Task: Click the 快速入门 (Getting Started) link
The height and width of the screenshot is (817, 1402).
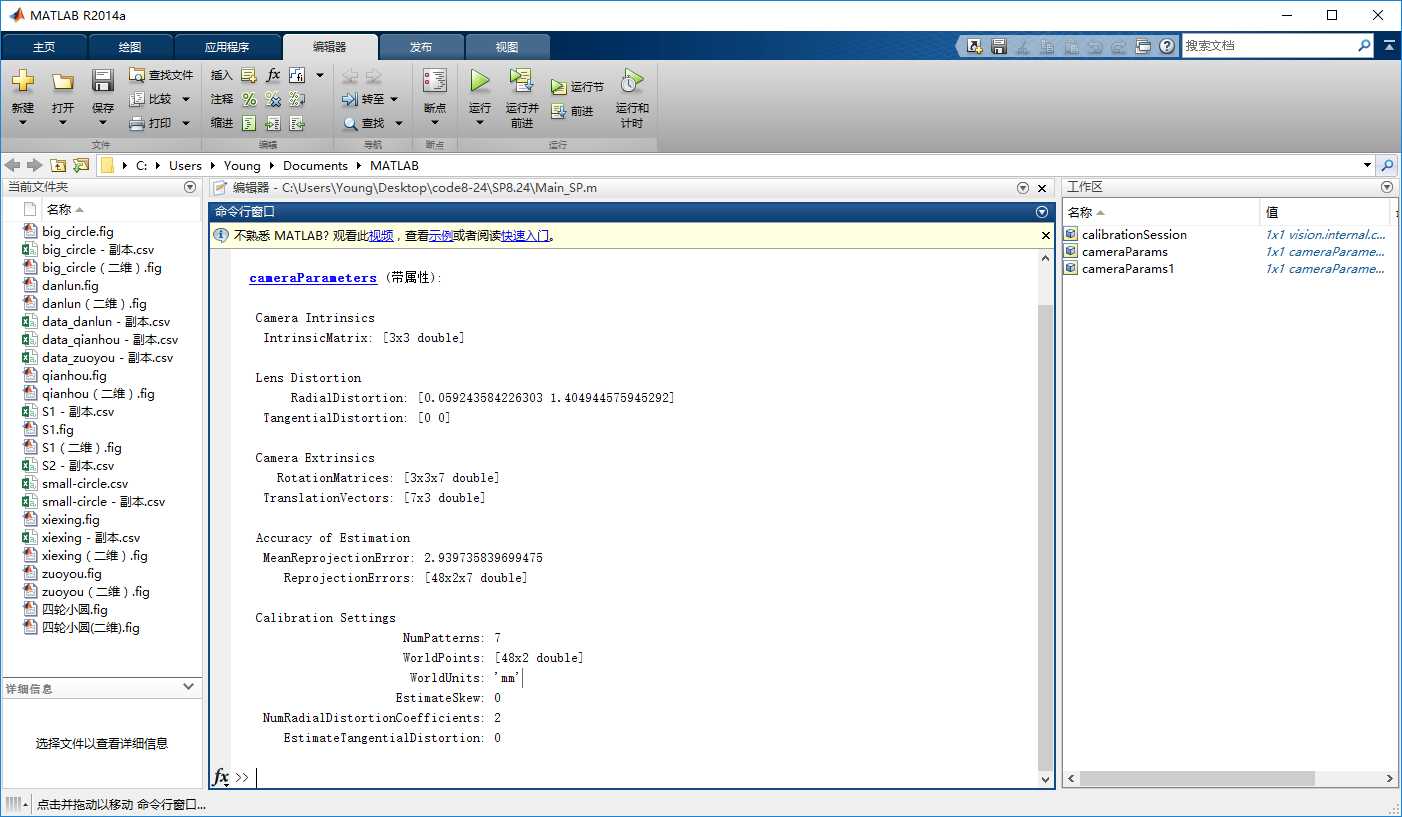Action: point(525,236)
